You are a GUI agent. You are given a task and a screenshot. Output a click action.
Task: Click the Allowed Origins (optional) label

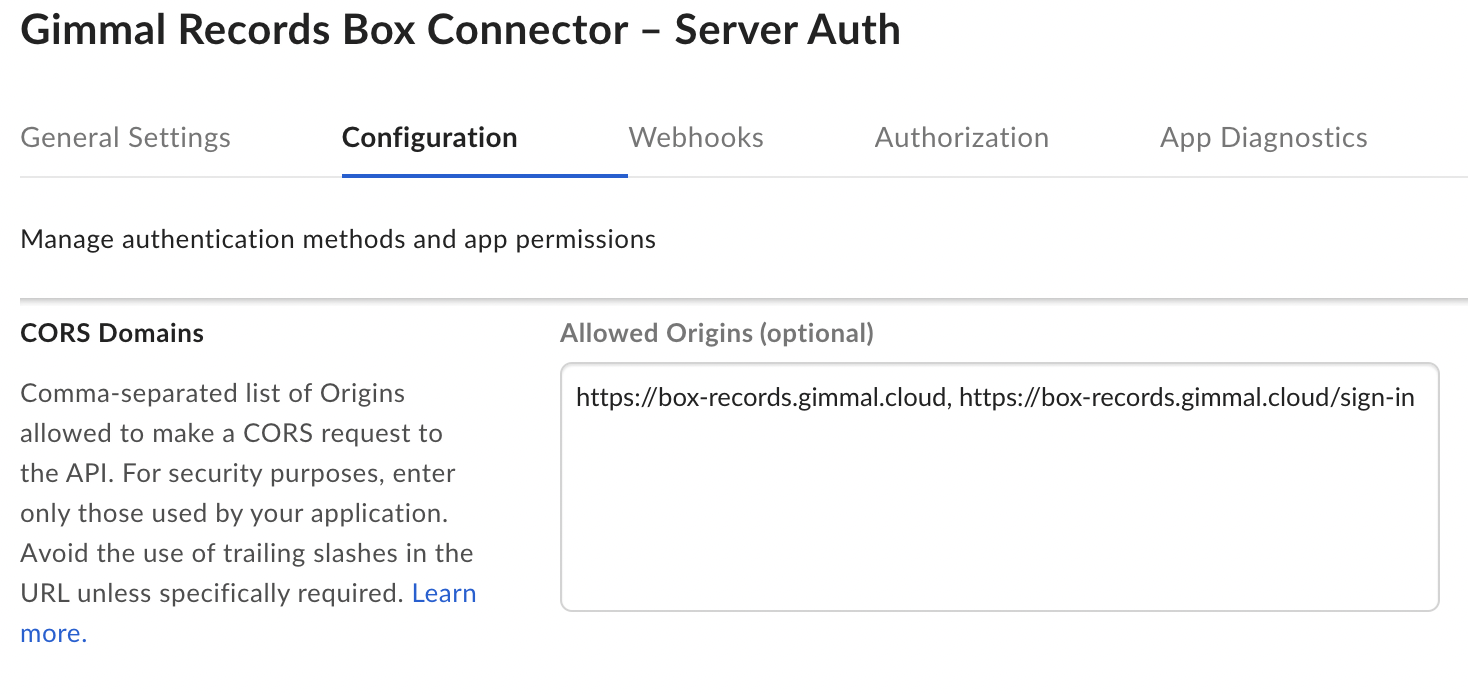tap(716, 332)
